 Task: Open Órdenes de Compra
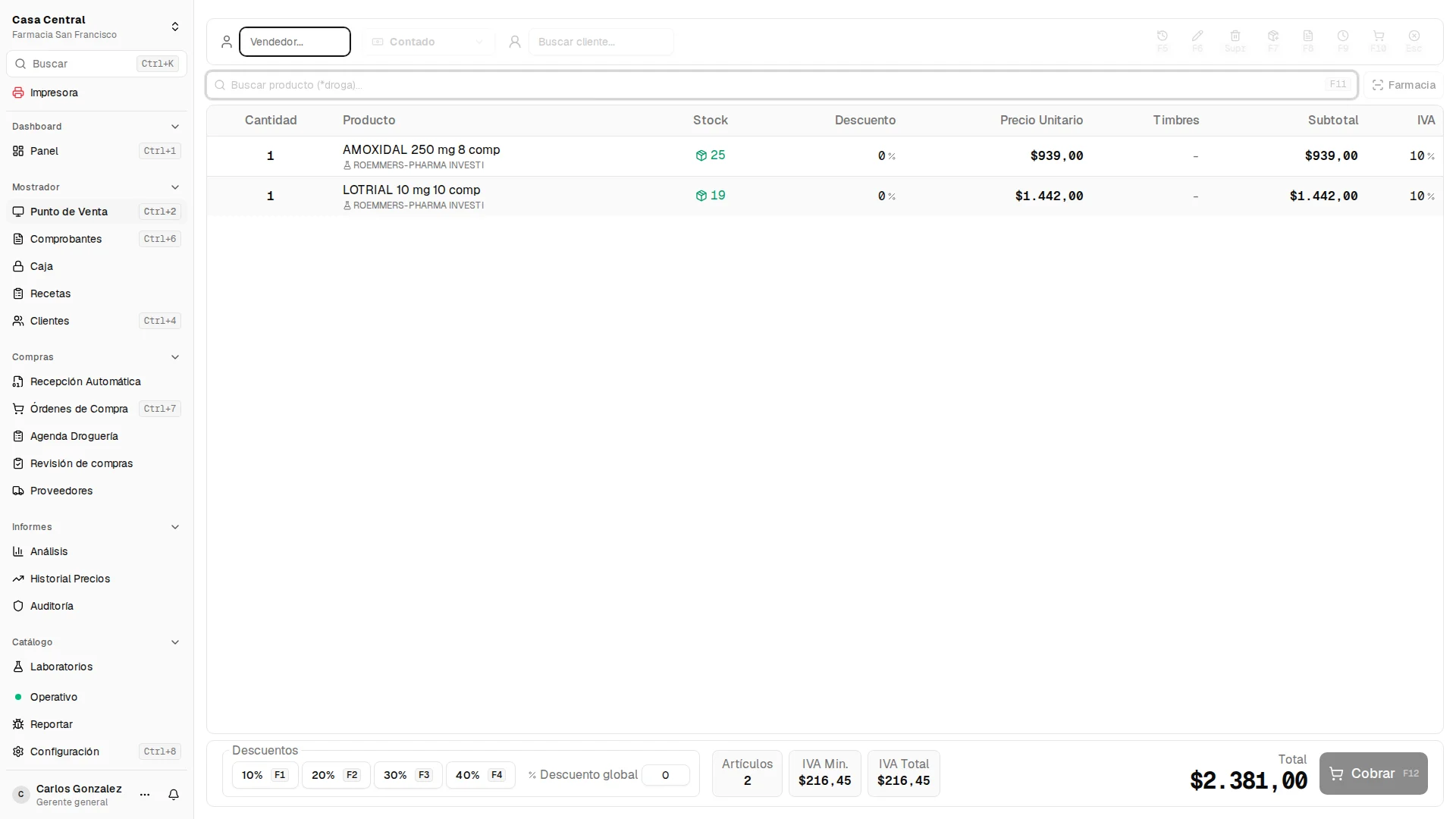coord(96,409)
